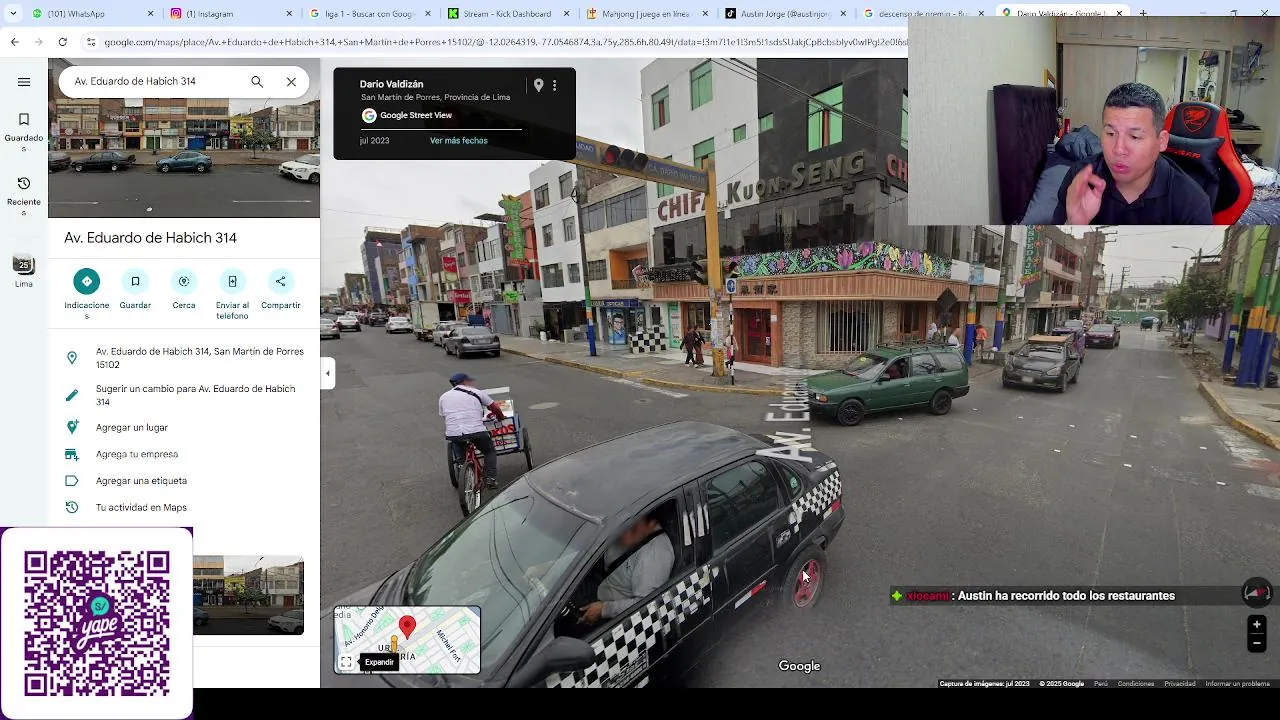Click Agrega tu empresa
This screenshot has width=1280, height=720.
point(184,454)
